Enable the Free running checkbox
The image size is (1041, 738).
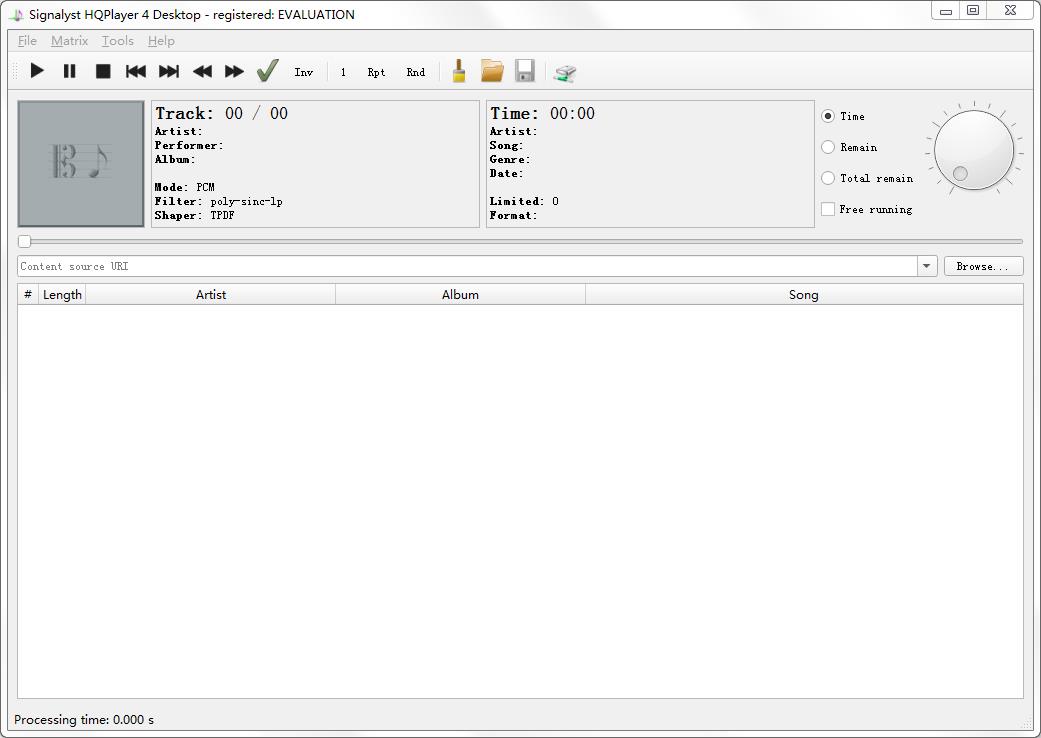click(x=828, y=209)
